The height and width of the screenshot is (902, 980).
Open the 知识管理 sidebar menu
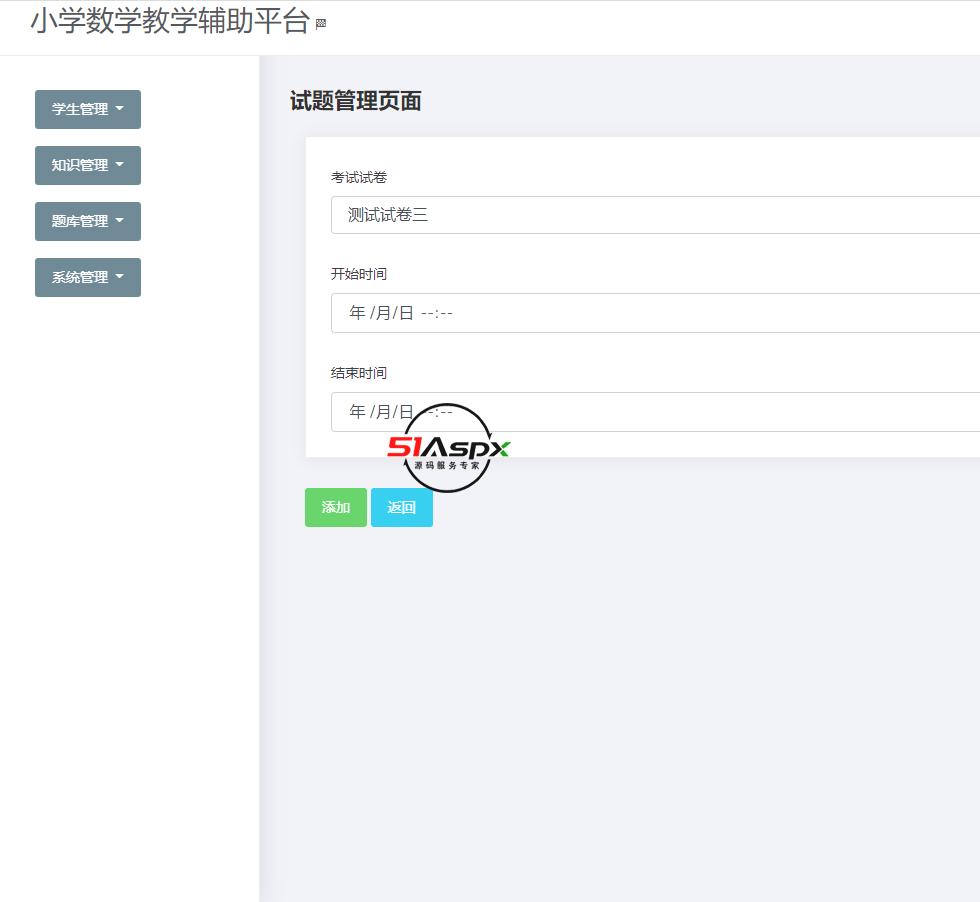coord(88,165)
